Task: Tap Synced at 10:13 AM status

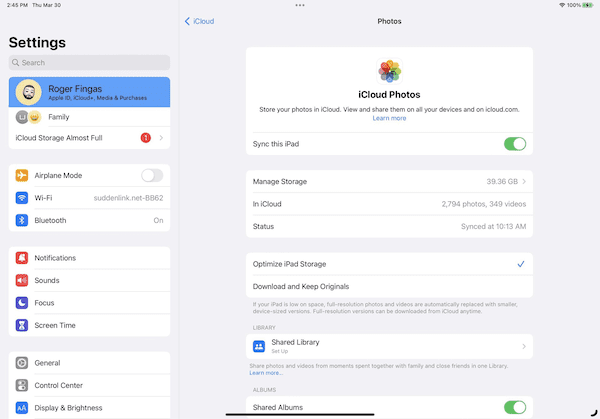Action: coord(494,227)
